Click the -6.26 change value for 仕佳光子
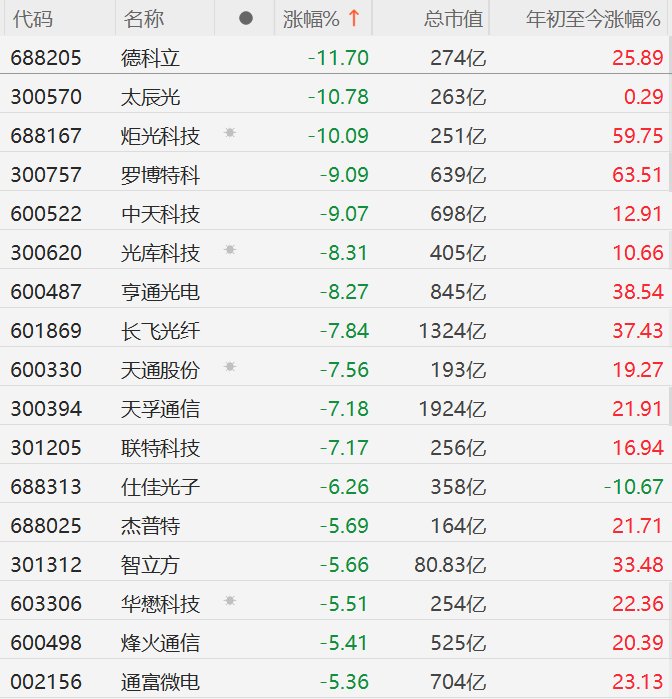The image size is (672, 699). coord(344,487)
